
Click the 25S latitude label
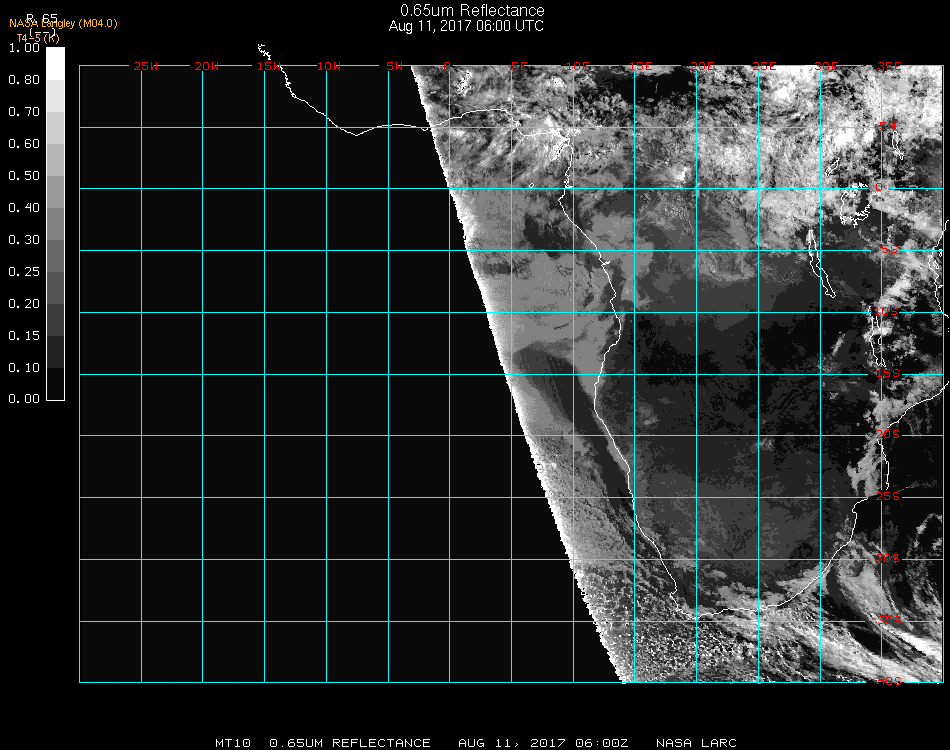pyautogui.click(x=888, y=496)
